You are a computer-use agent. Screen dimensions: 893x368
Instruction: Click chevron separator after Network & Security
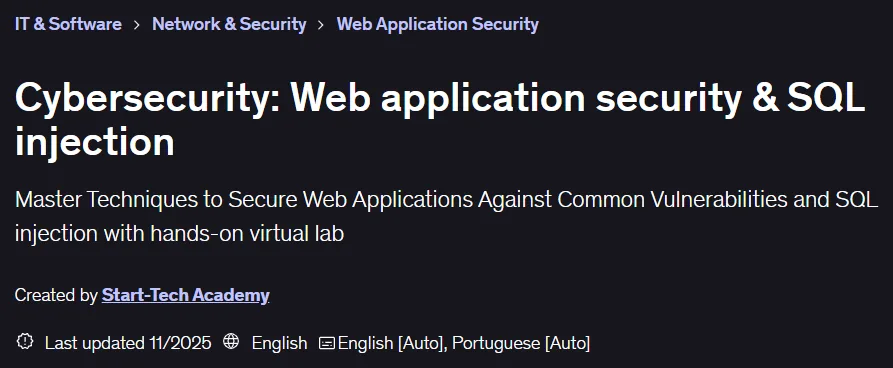pos(321,25)
